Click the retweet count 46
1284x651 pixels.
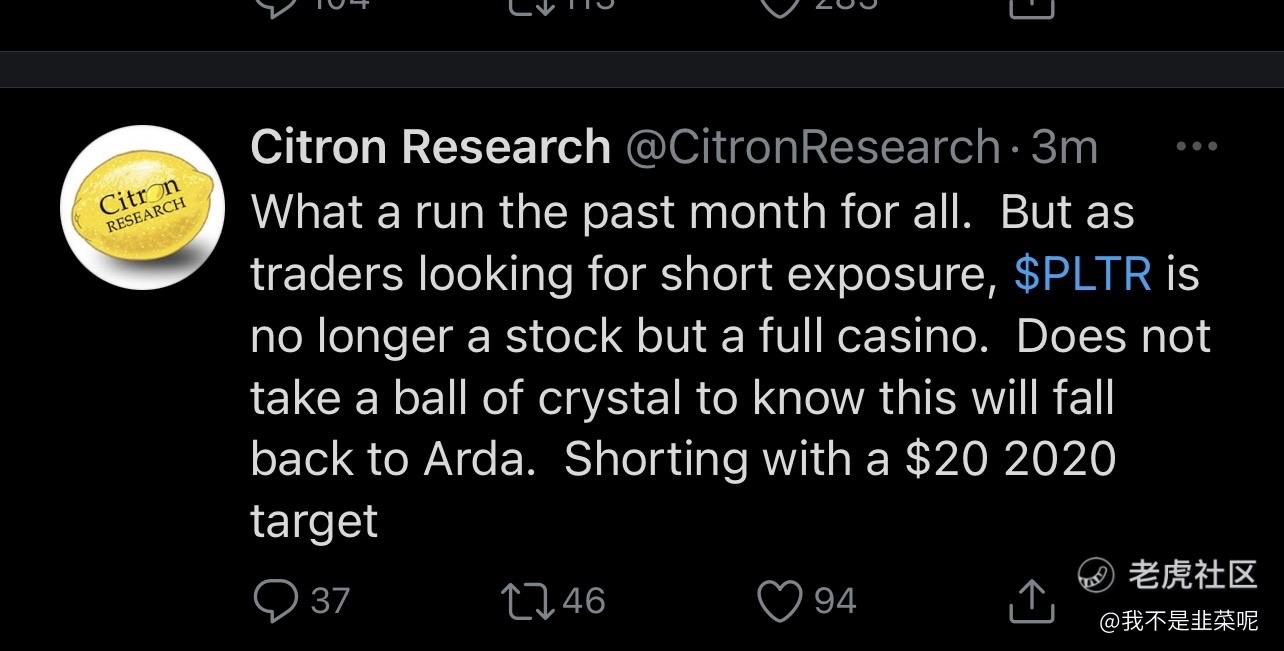pos(584,601)
